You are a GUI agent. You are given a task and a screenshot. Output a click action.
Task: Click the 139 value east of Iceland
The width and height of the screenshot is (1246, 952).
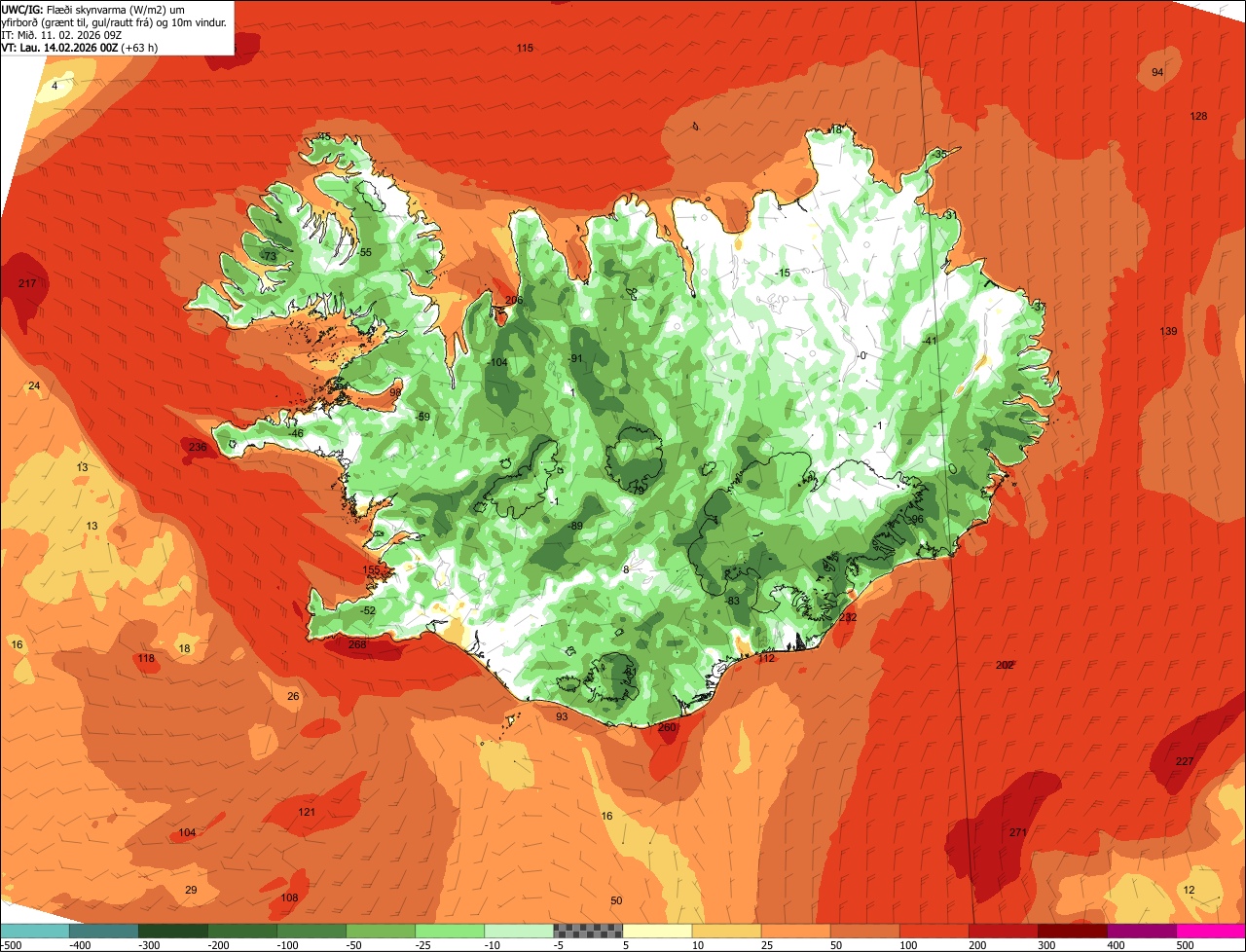[1168, 332]
